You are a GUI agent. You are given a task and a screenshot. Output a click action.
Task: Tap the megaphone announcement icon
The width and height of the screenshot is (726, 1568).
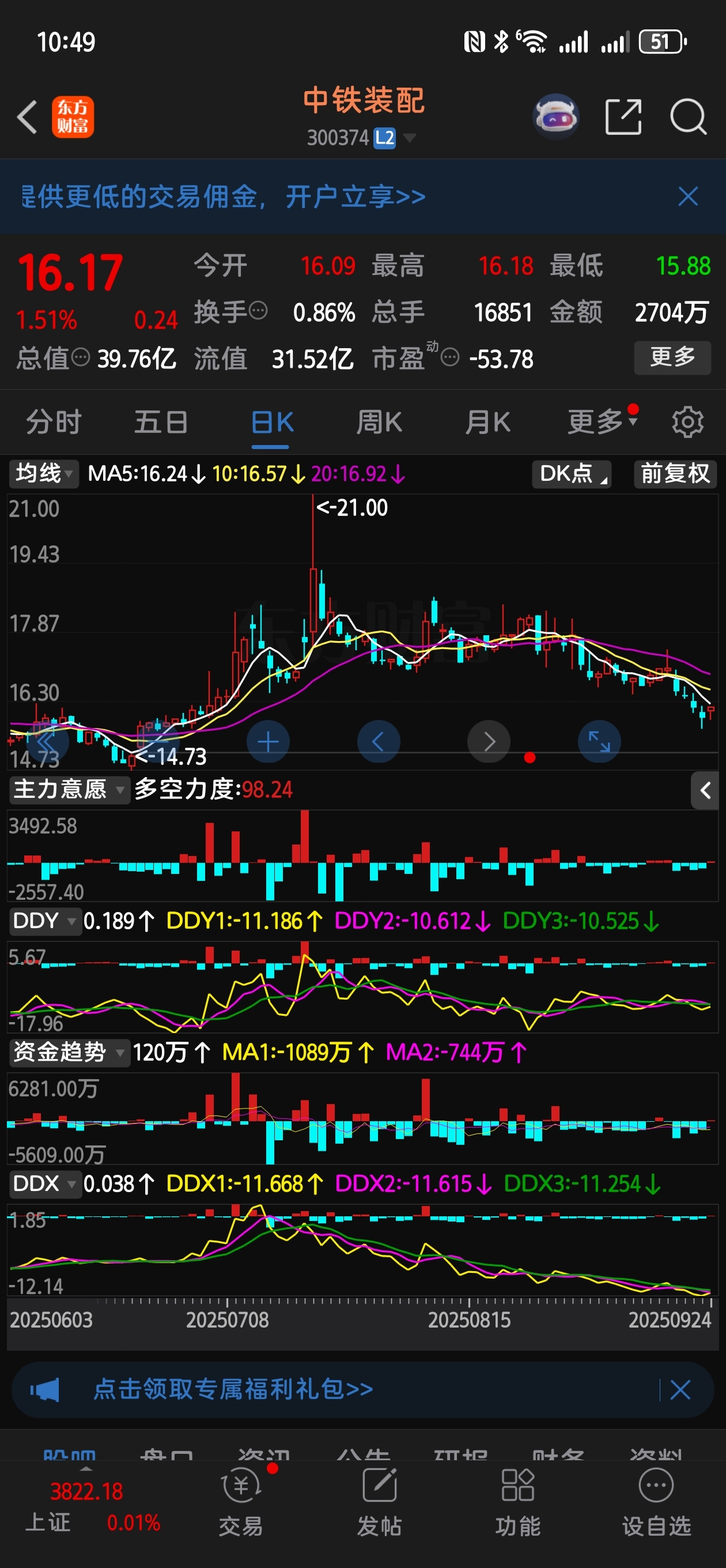tap(45, 1390)
